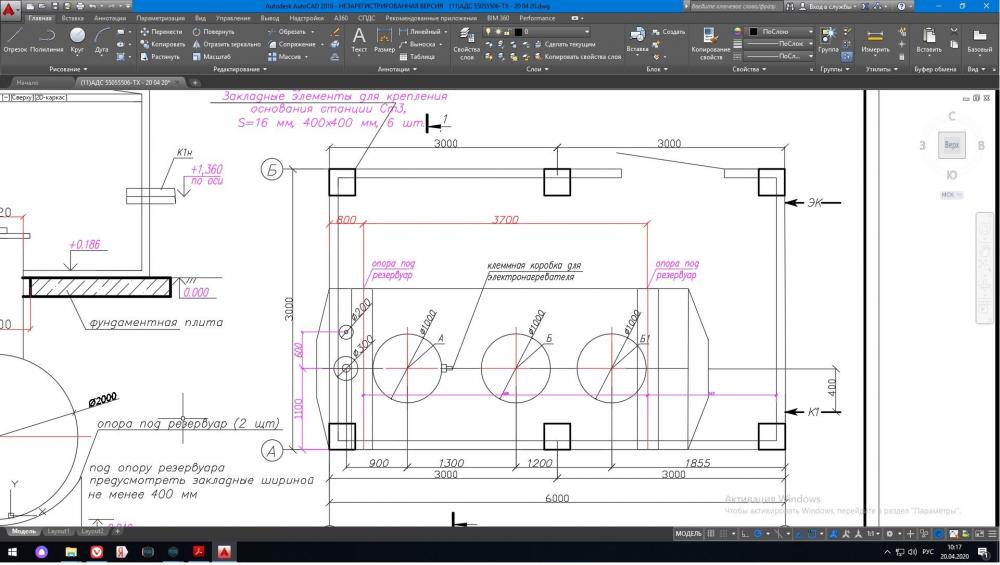The image size is (1000, 565).
Task: Click Копирование свойств match properties icon
Action: tap(711, 42)
